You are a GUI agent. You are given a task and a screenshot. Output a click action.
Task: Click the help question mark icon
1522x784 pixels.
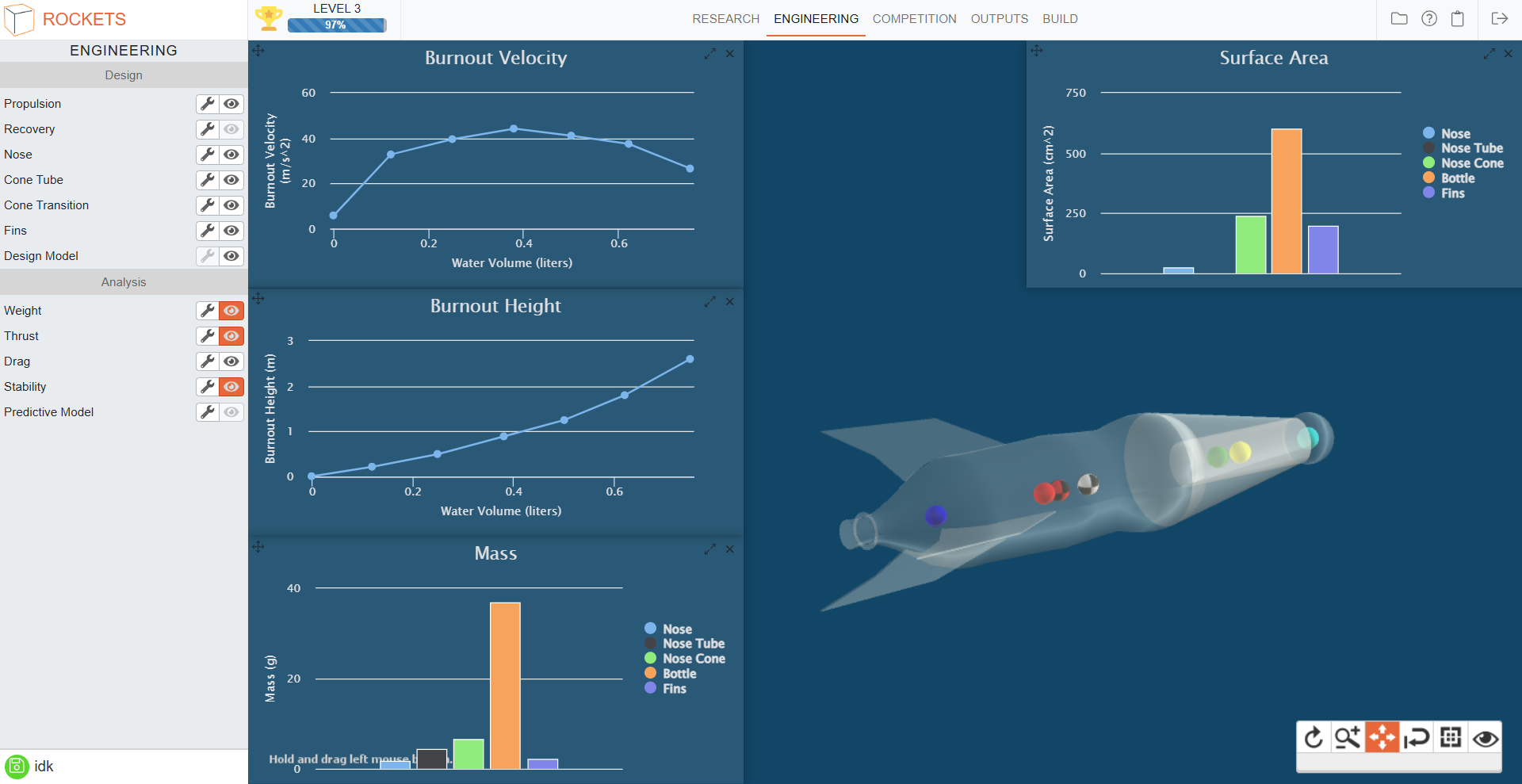1428,19
